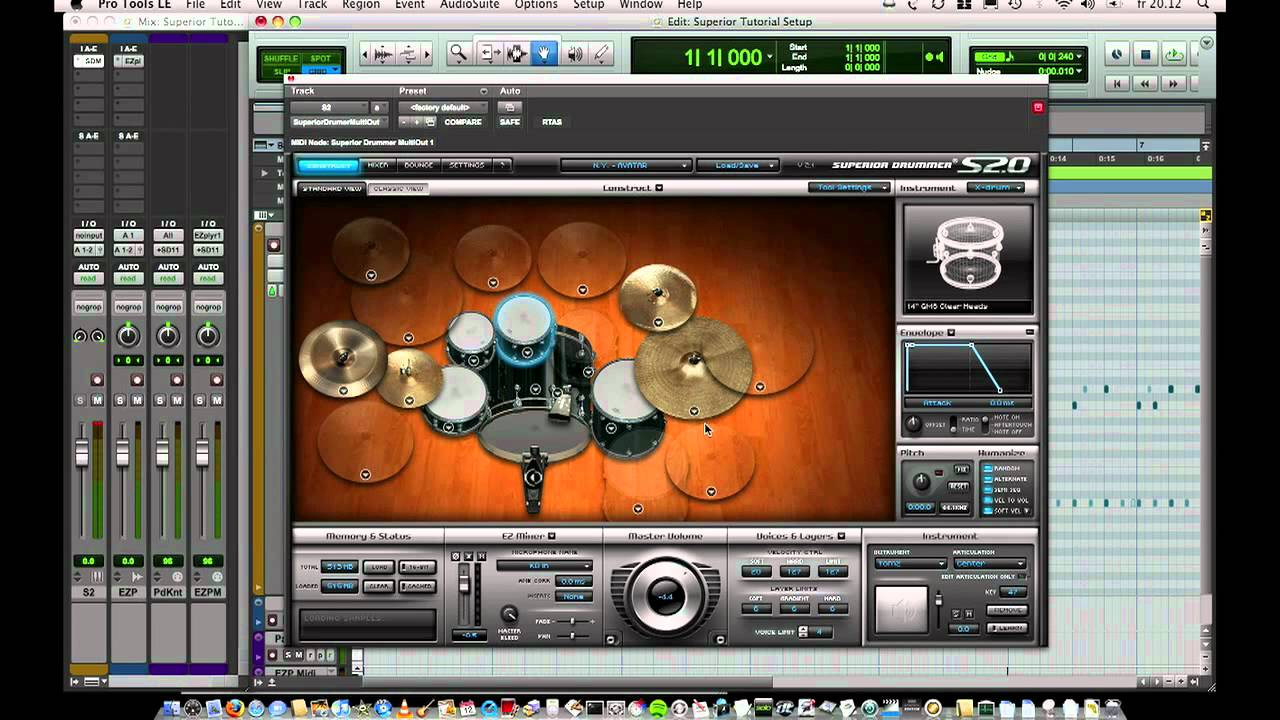Toggle Slip edit mode

(281, 71)
